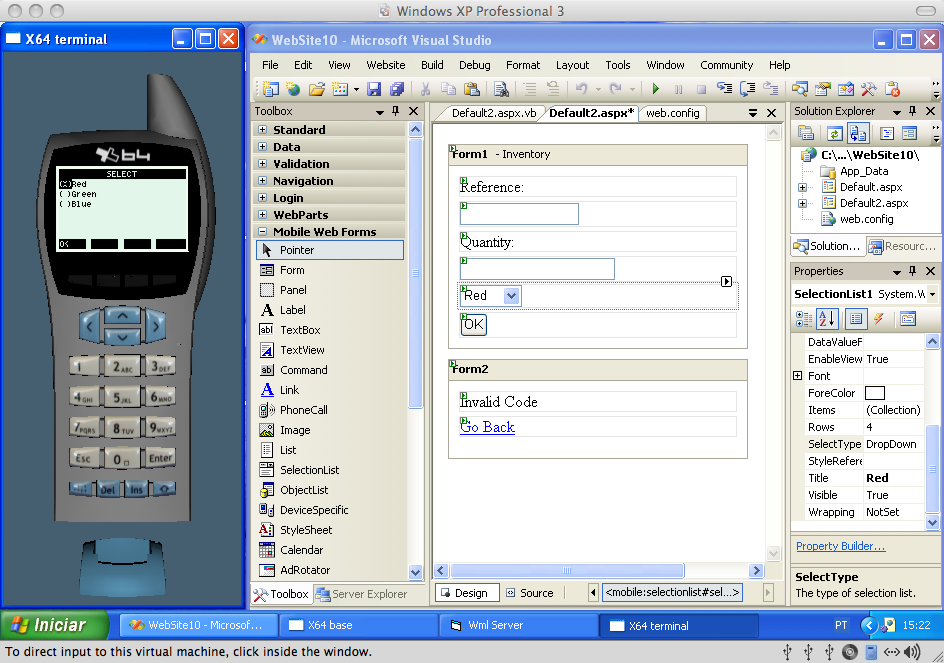Open the Red selection list dropdown
944x663 pixels.
[x=512, y=296]
